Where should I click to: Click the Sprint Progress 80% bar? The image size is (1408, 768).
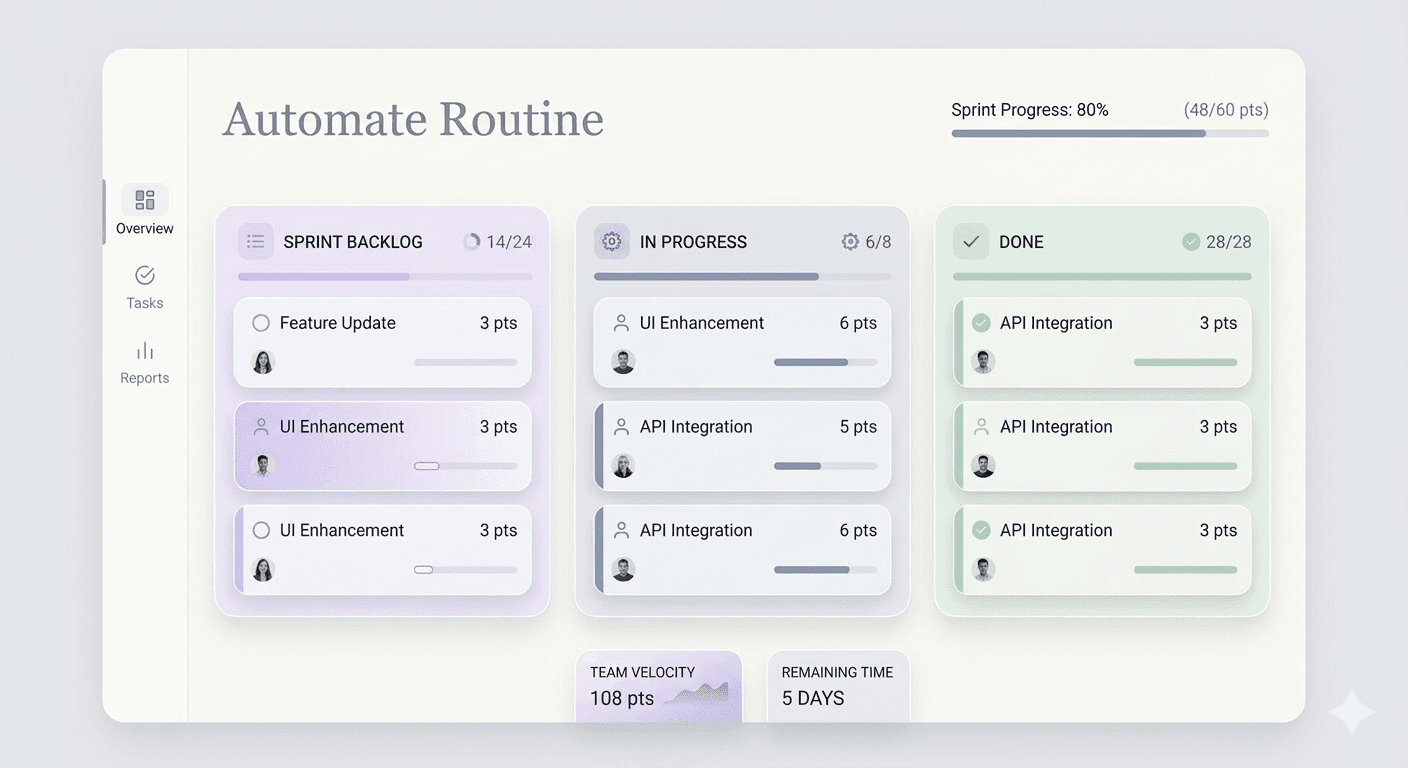1109,133
